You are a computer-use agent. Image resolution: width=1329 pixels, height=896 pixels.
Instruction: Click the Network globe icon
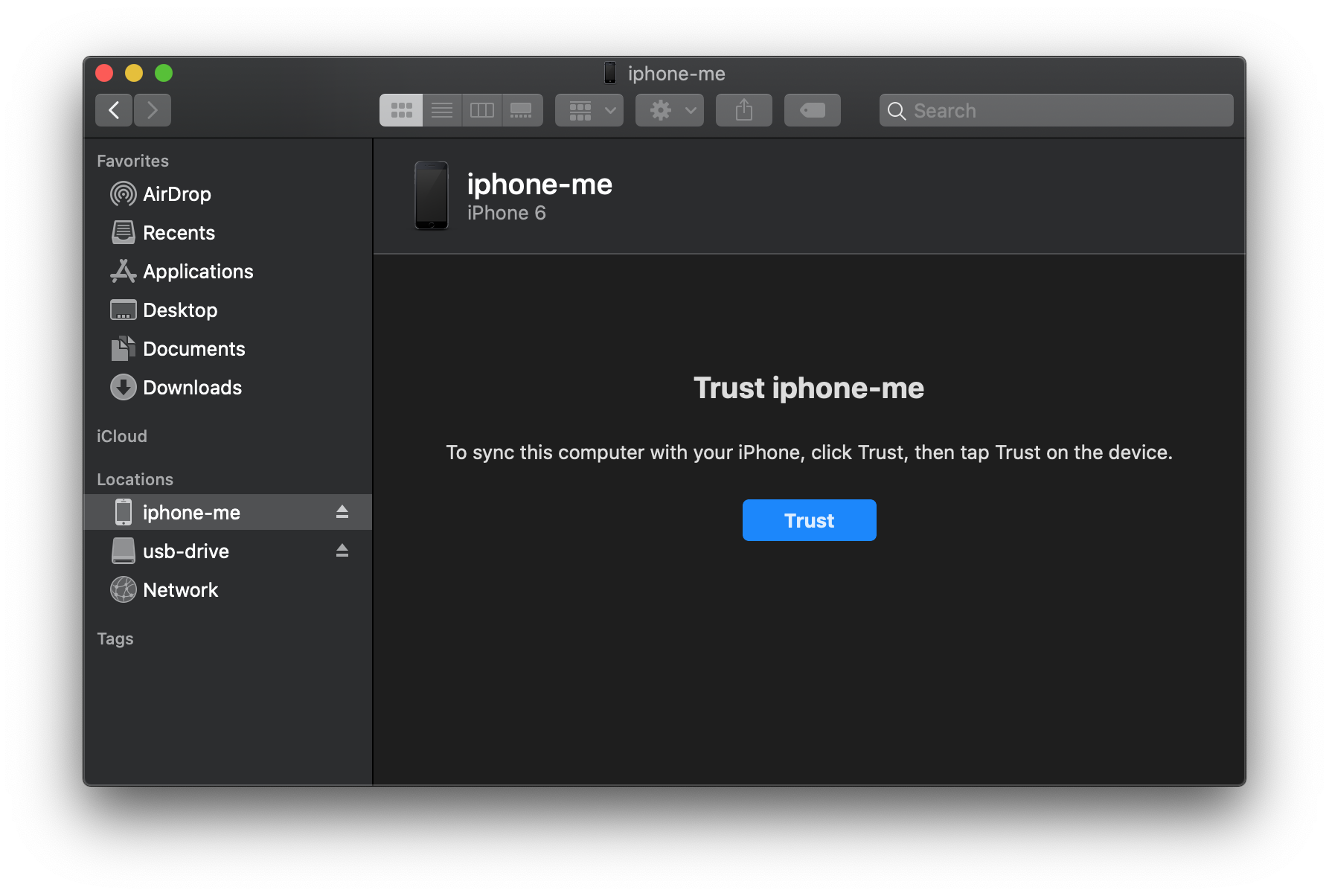tap(124, 589)
